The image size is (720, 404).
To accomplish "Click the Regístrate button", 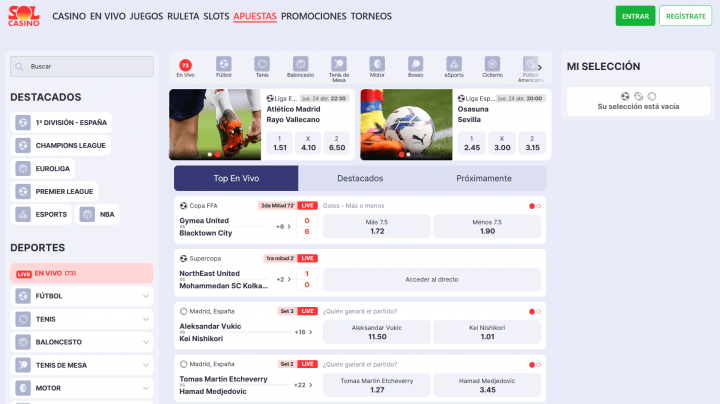I will (x=686, y=16).
